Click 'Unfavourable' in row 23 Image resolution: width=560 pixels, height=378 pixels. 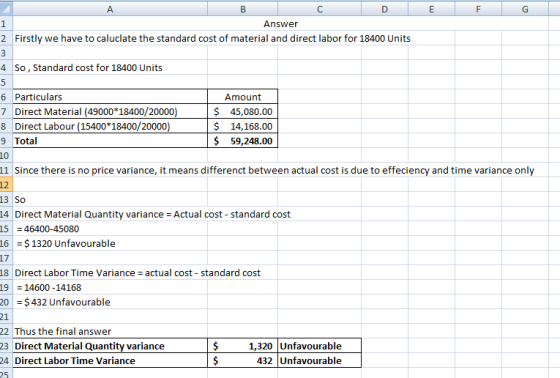tap(320, 346)
